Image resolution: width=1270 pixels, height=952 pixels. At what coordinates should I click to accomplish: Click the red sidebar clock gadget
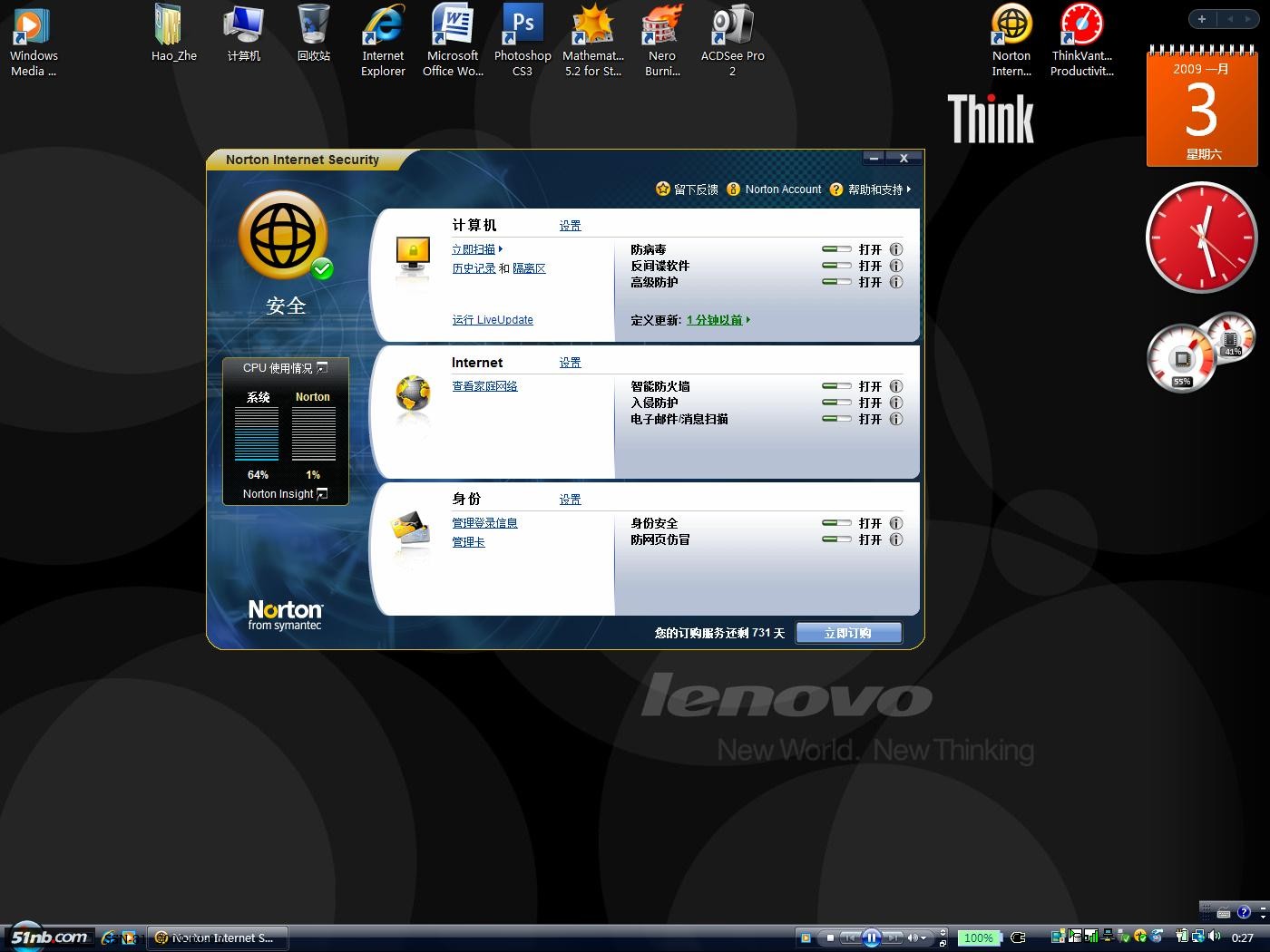(1202, 237)
